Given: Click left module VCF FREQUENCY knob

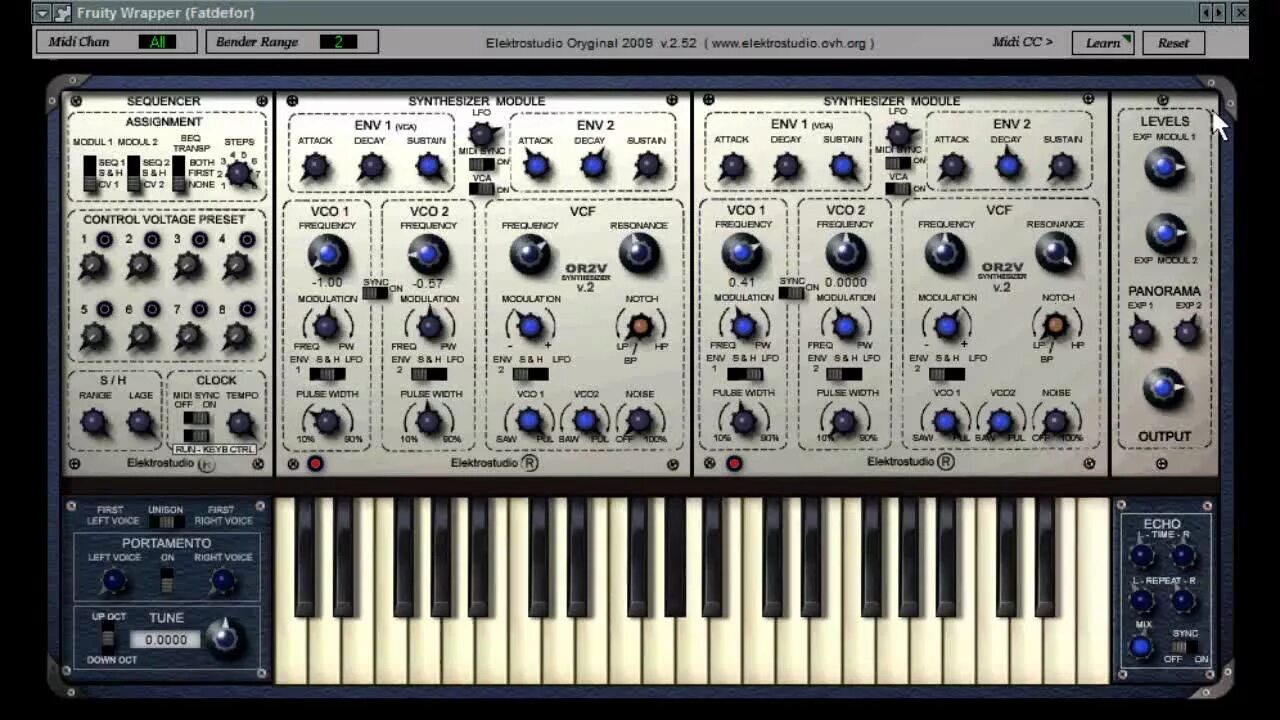Looking at the screenshot, I should click(x=529, y=255).
